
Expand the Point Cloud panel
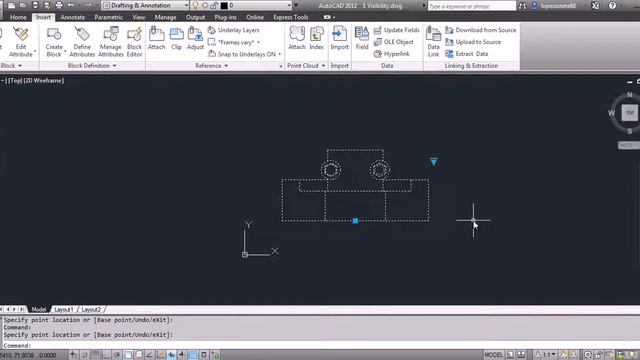[306, 66]
